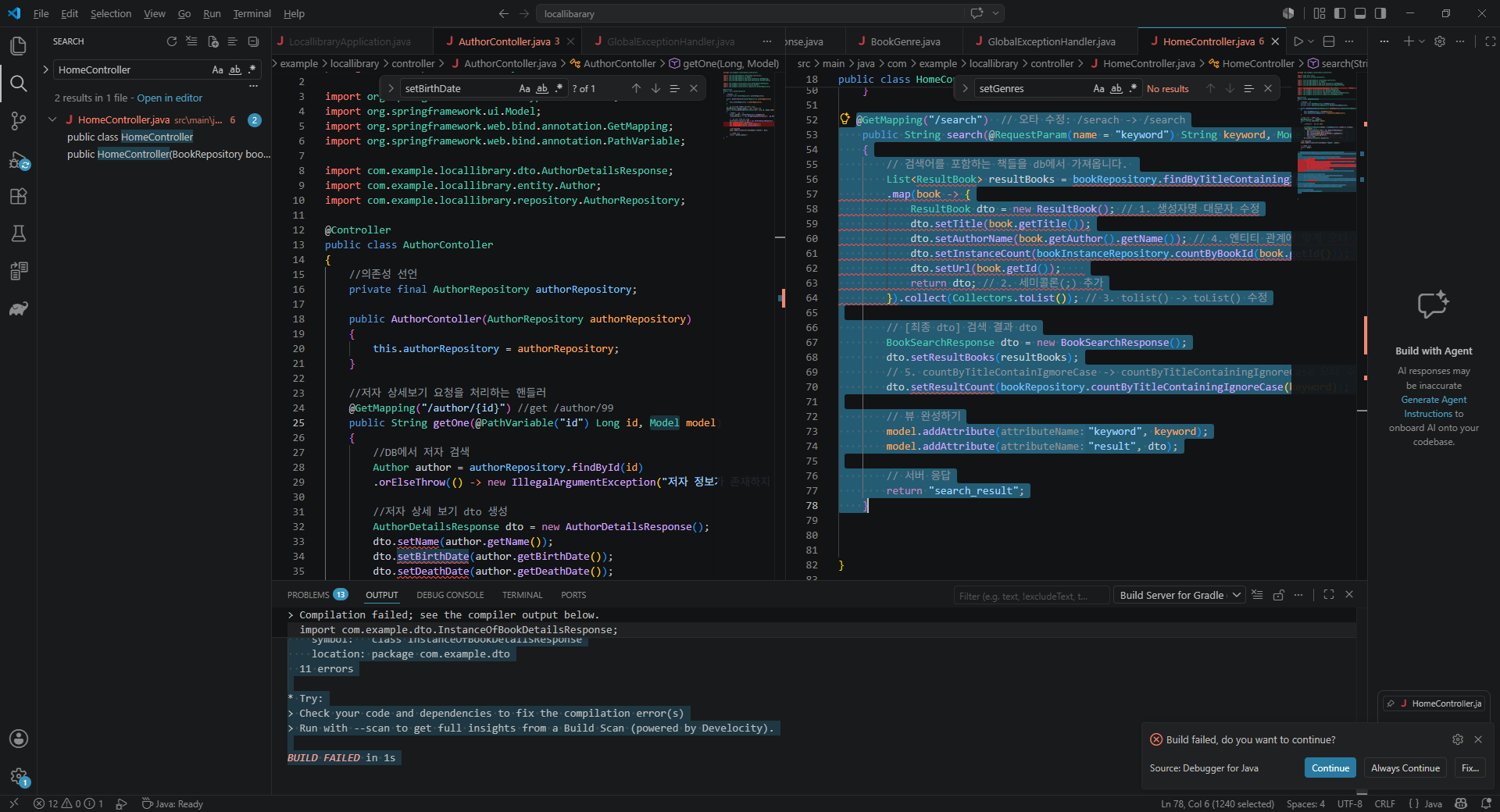Switch to the DEBUG CONSOLE tab
The width and height of the screenshot is (1500, 812).
pos(450,595)
